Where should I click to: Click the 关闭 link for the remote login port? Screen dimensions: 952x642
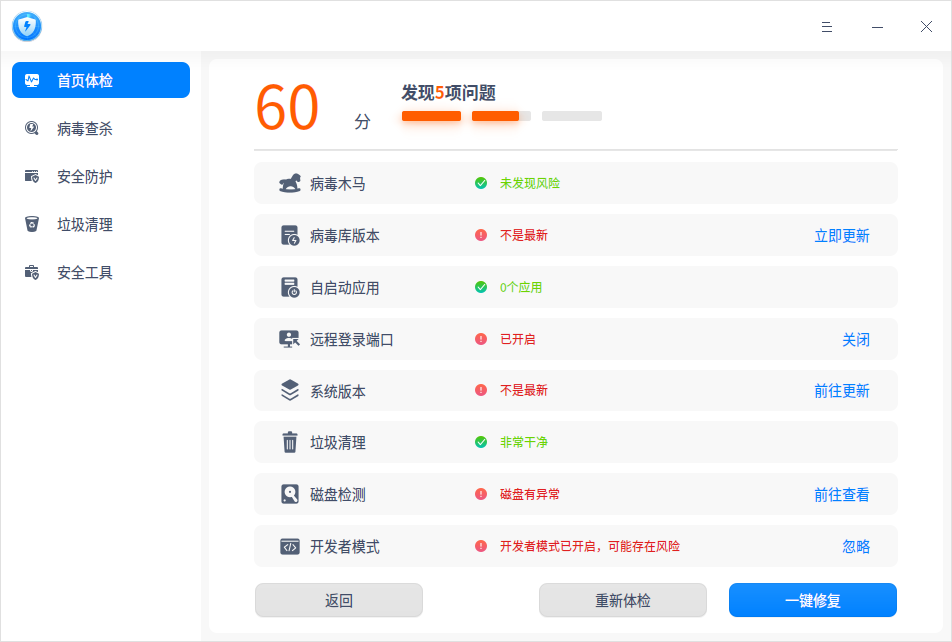tap(855, 340)
